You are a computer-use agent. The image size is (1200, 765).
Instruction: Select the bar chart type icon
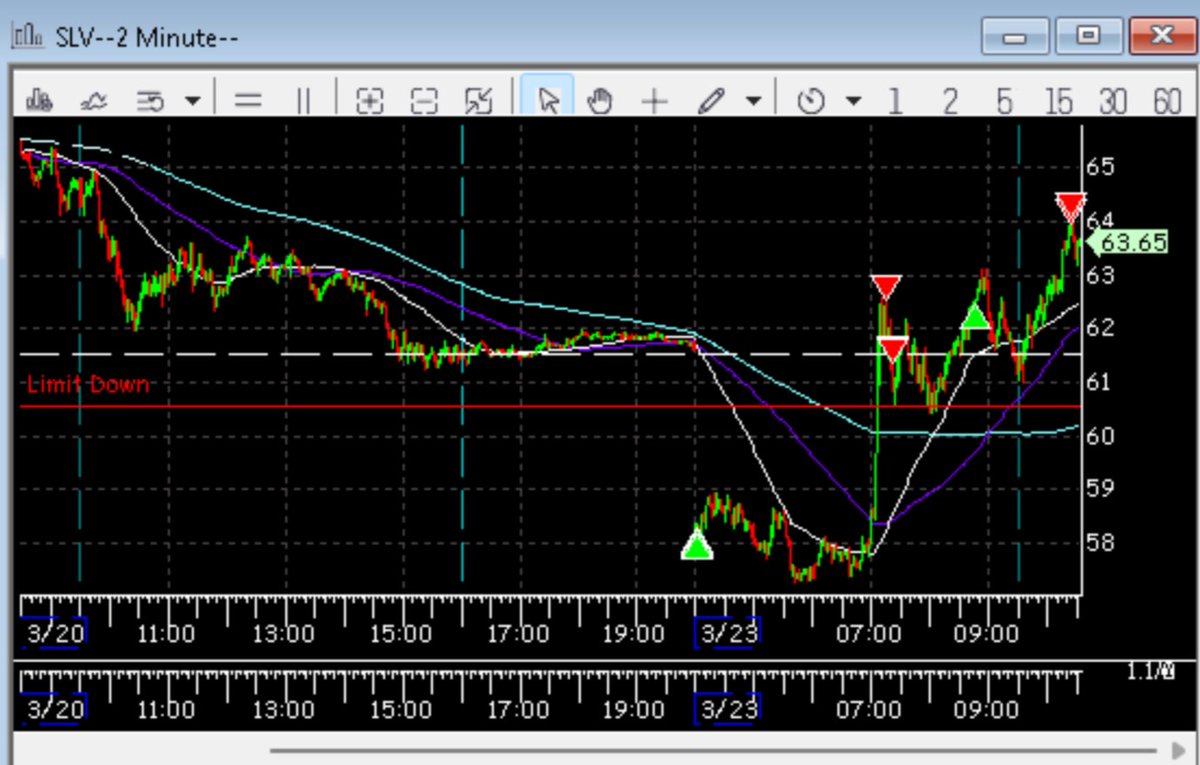[x=40, y=100]
